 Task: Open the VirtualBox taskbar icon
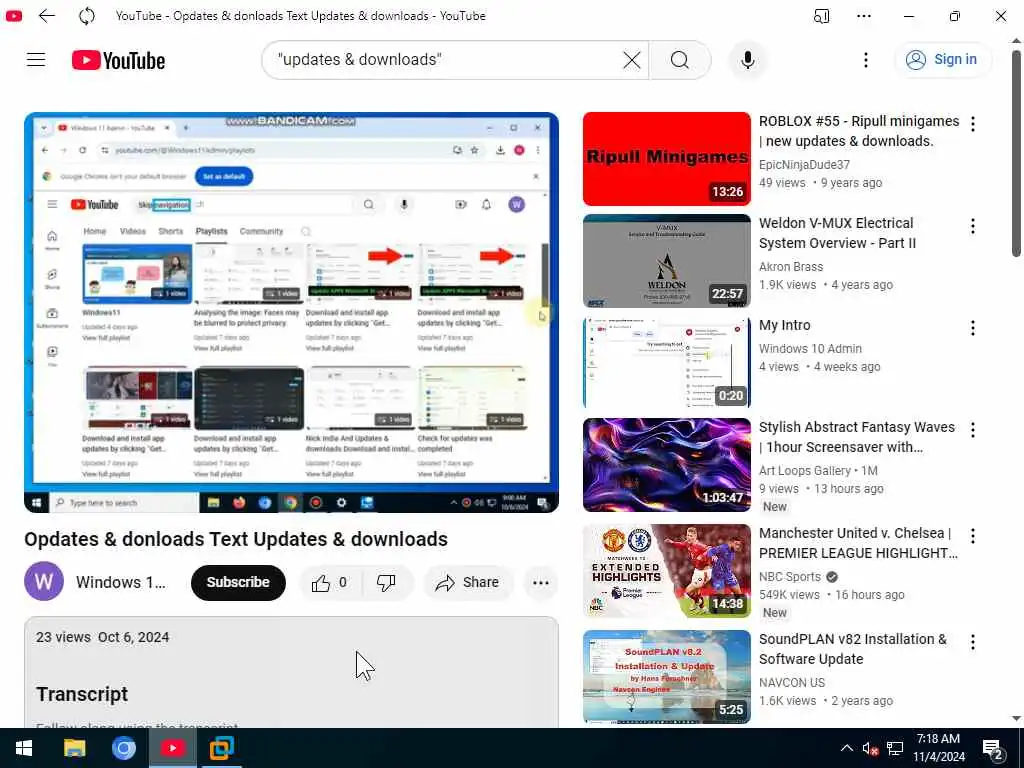[x=222, y=748]
